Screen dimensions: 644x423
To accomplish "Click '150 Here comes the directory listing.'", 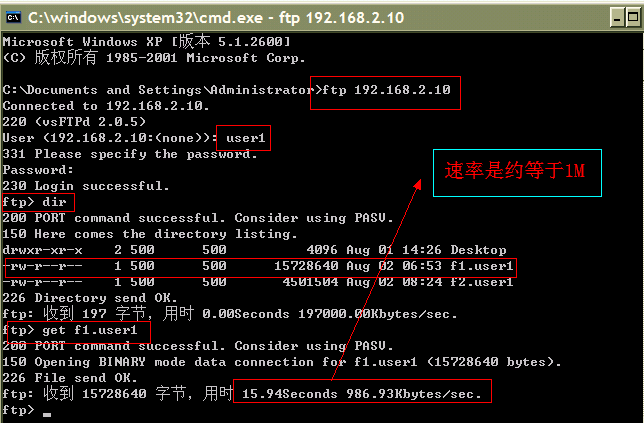I will coord(150,234).
